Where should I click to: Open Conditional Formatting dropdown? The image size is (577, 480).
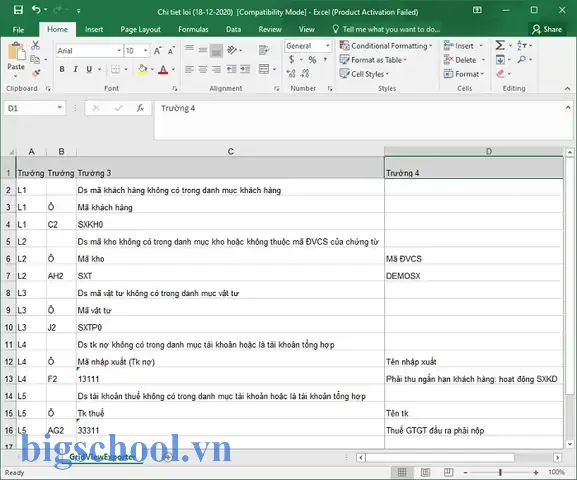(386, 46)
